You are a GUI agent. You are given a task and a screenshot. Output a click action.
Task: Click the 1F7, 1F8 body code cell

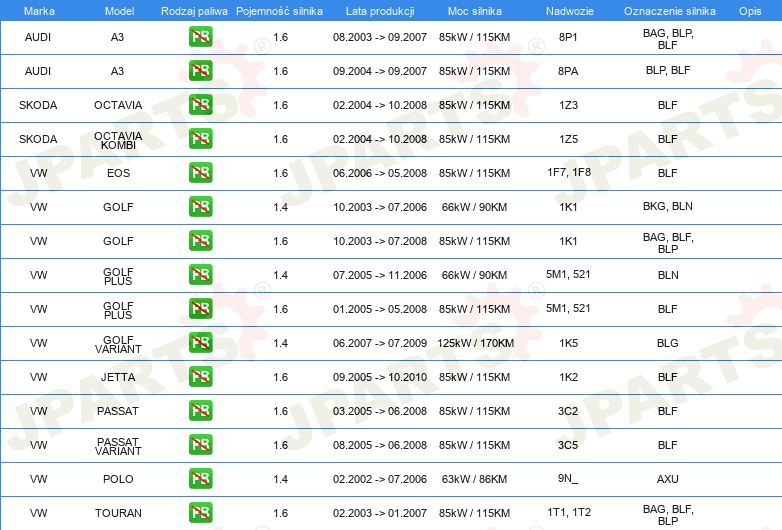pos(569,172)
